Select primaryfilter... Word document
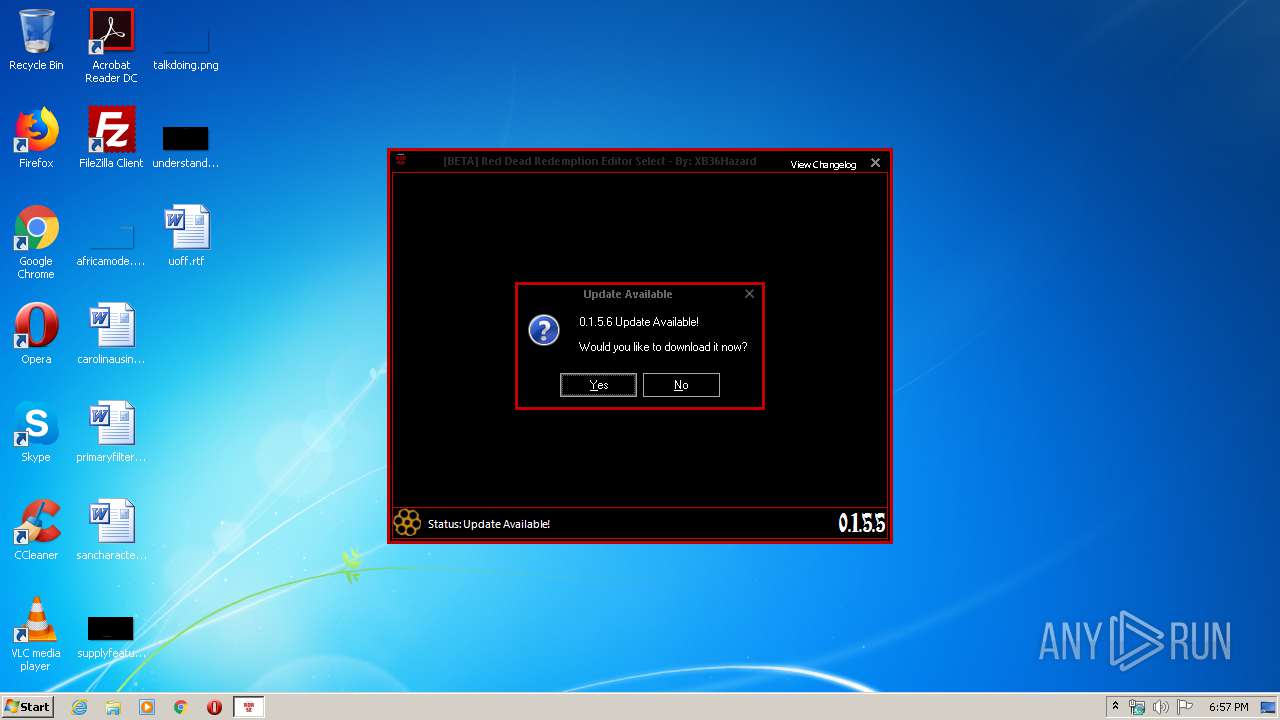Image resolution: width=1280 pixels, height=720 pixels. (111, 432)
